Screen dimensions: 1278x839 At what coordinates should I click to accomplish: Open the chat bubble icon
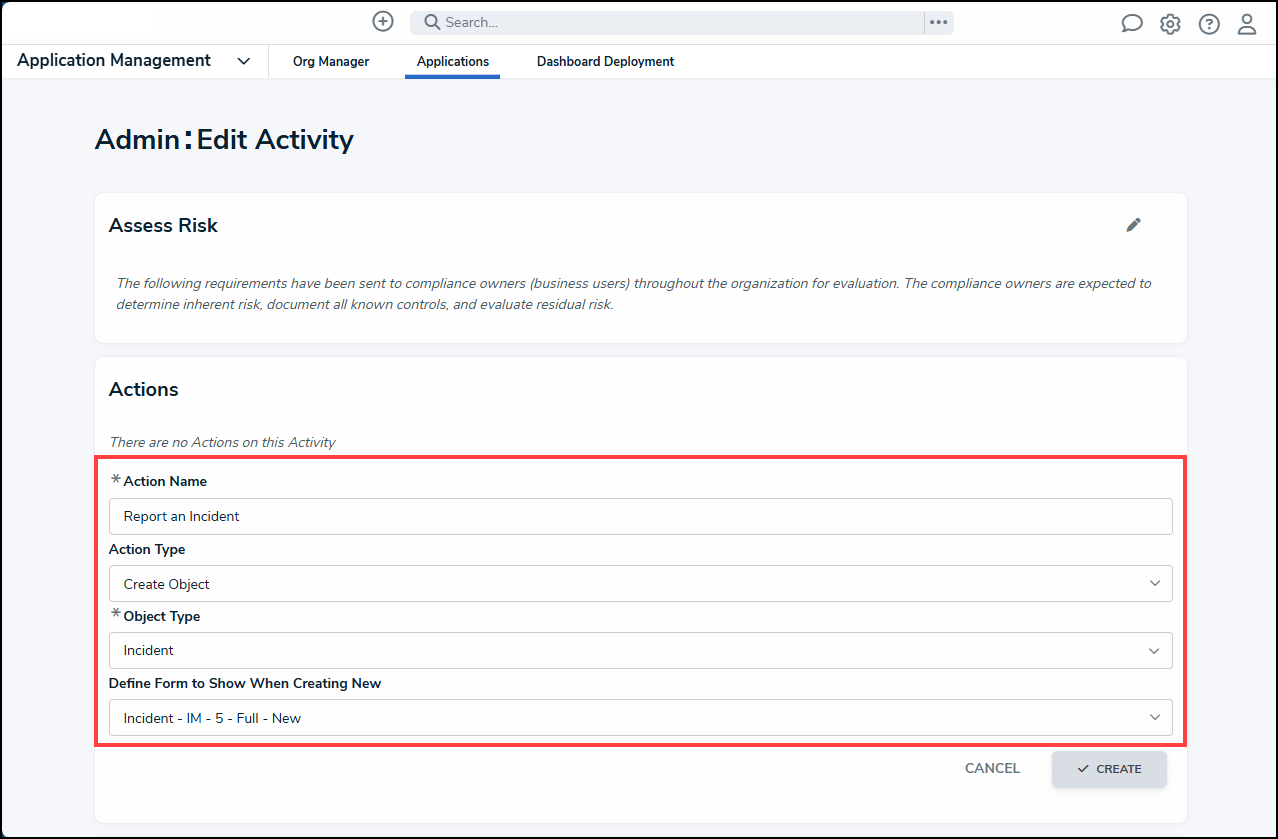[1131, 24]
